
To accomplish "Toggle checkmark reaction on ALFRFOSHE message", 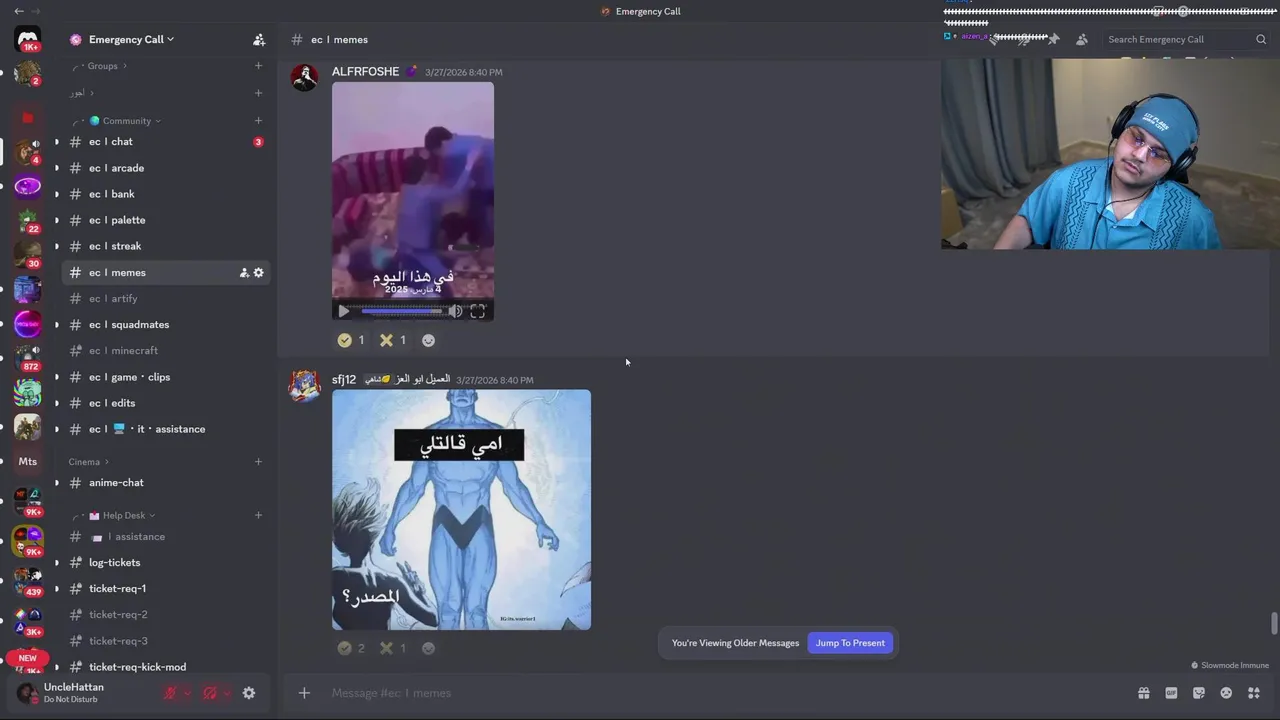I will 351,340.
